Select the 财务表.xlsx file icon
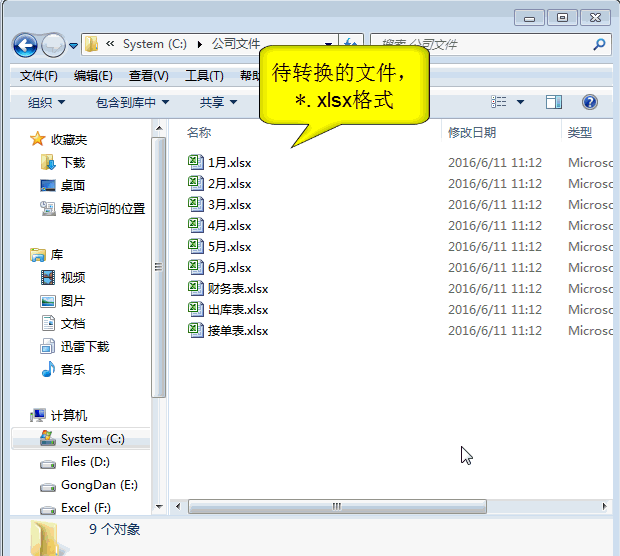620x556 pixels. (196, 288)
